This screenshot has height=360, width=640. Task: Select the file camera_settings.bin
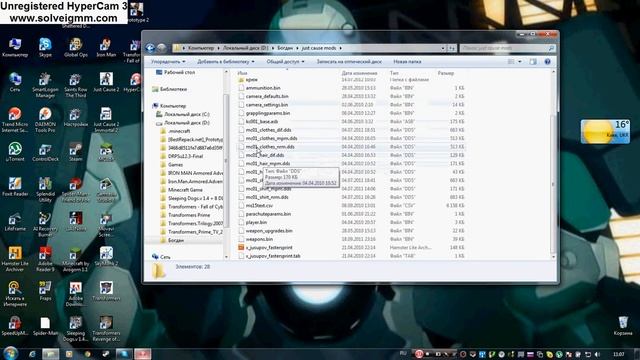[267, 105]
